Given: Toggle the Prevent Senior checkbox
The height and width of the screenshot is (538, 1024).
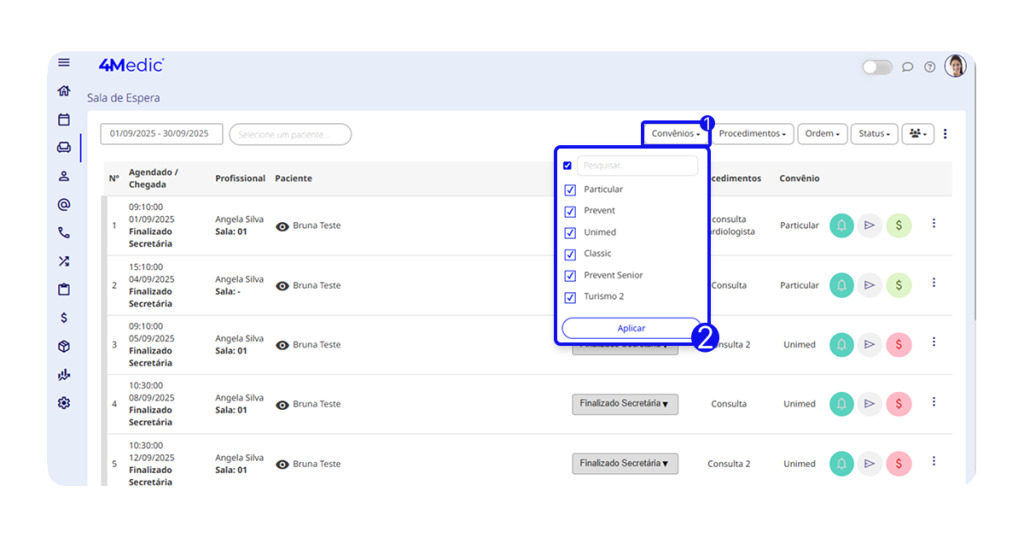Looking at the screenshot, I should (x=570, y=276).
